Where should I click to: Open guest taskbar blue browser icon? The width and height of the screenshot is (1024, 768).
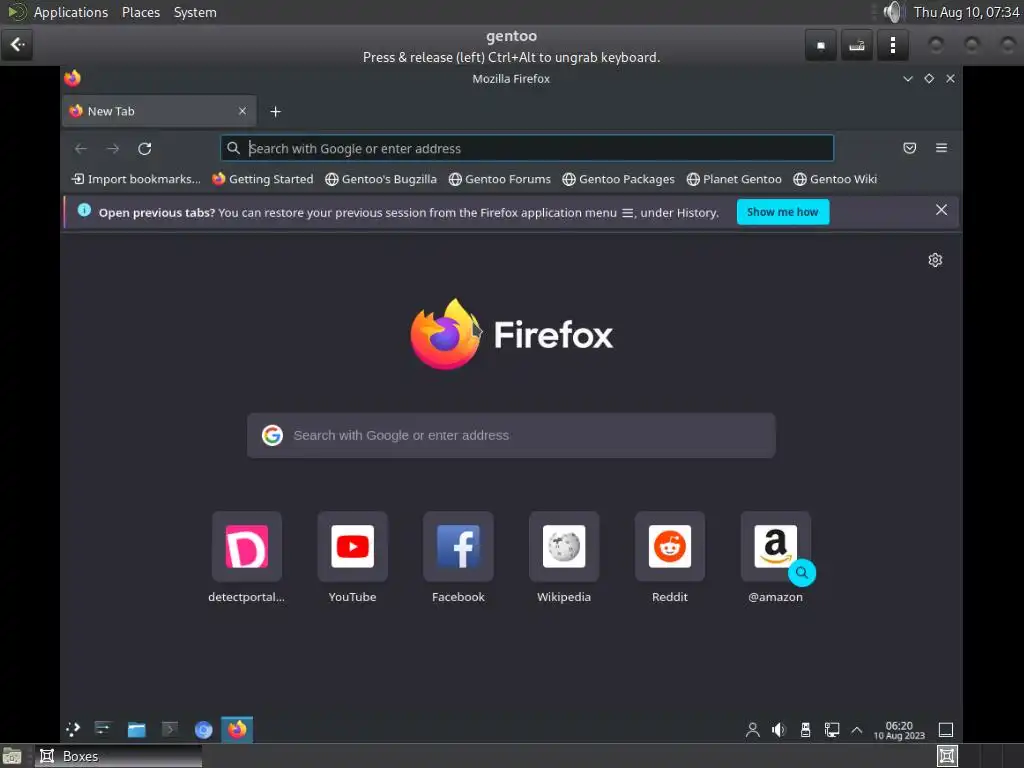pos(204,729)
